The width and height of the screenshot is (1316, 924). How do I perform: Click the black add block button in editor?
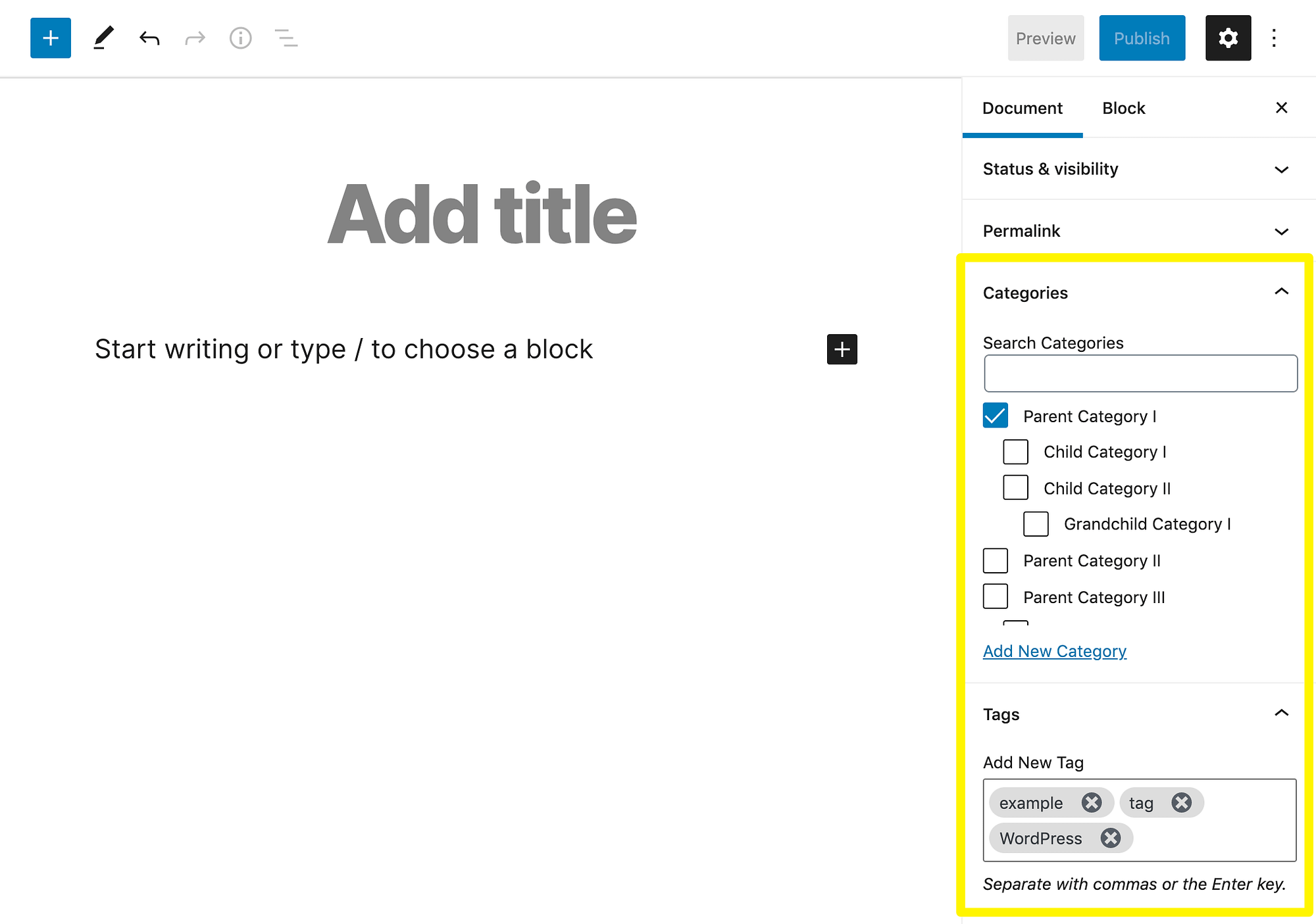pyautogui.click(x=842, y=349)
